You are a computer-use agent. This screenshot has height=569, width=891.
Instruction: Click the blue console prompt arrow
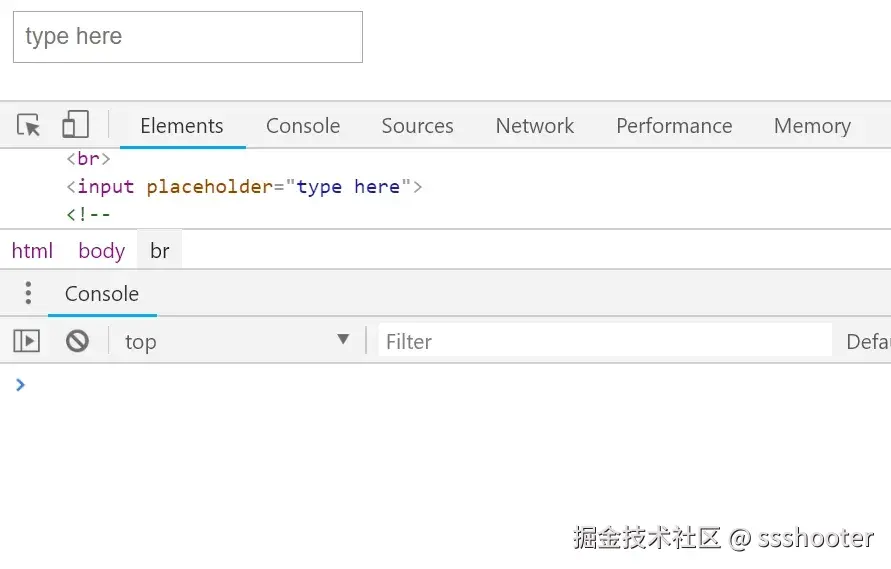point(20,385)
